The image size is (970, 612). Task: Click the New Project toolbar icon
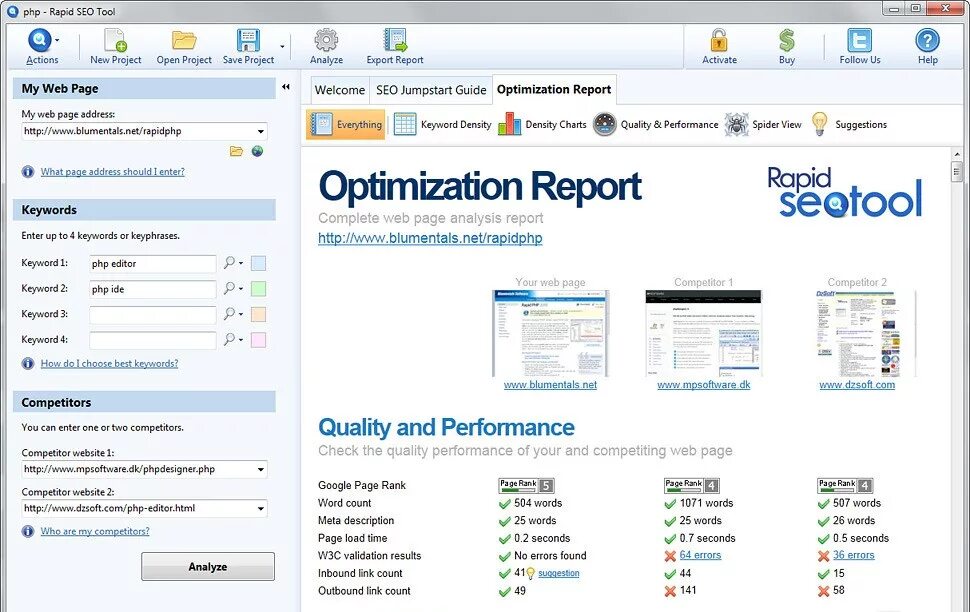click(115, 40)
